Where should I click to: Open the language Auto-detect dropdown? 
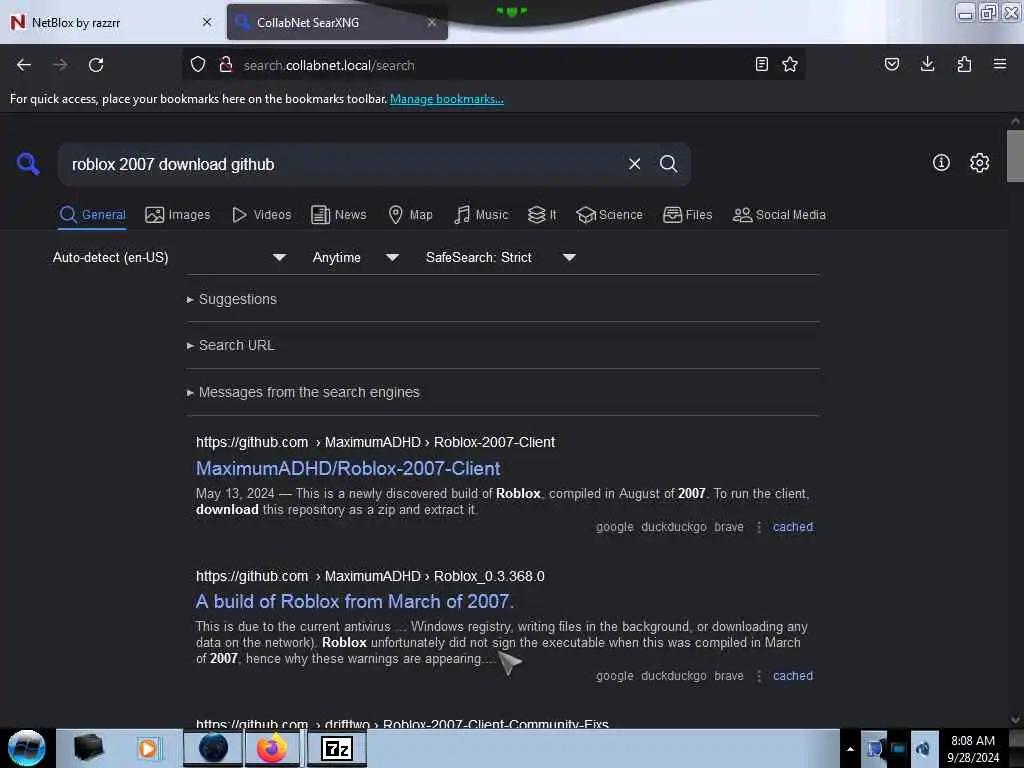169,257
